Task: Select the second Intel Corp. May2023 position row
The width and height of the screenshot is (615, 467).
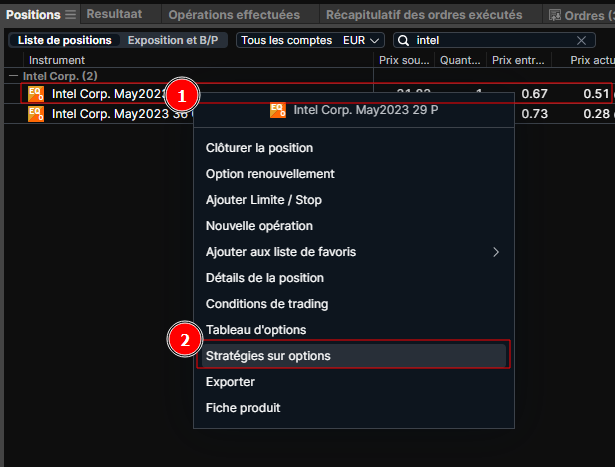Action: pos(309,114)
